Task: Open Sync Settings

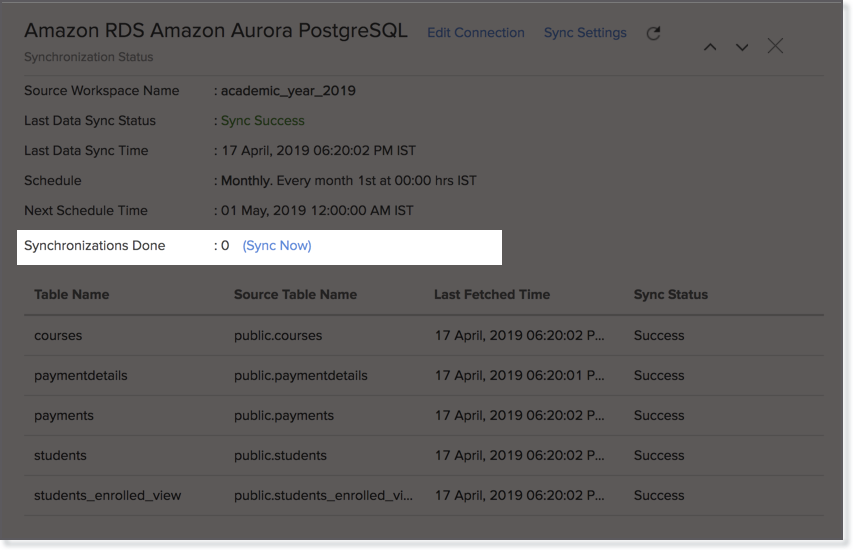Action: [585, 33]
